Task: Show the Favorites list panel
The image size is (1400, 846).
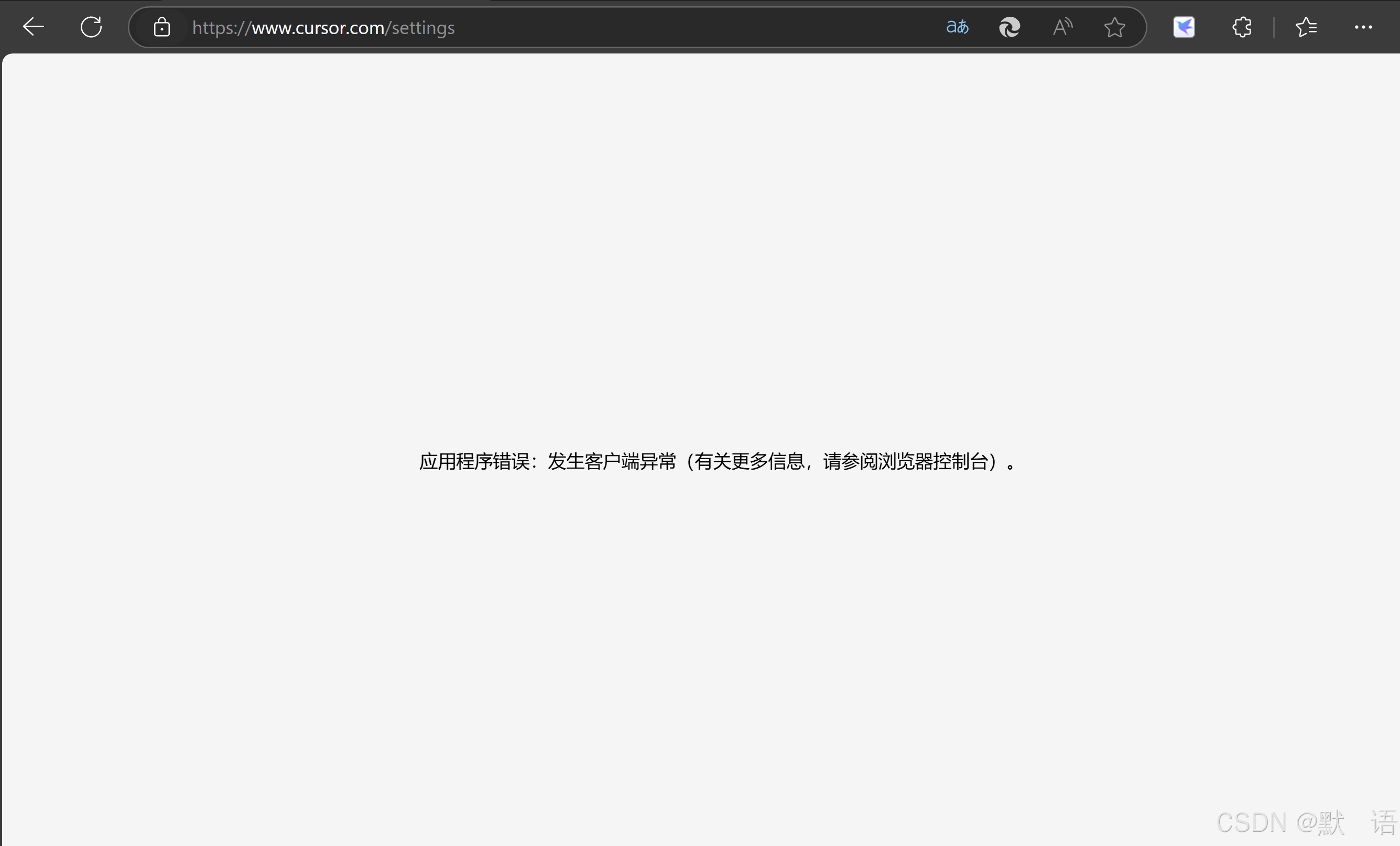Action: point(1306,27)
